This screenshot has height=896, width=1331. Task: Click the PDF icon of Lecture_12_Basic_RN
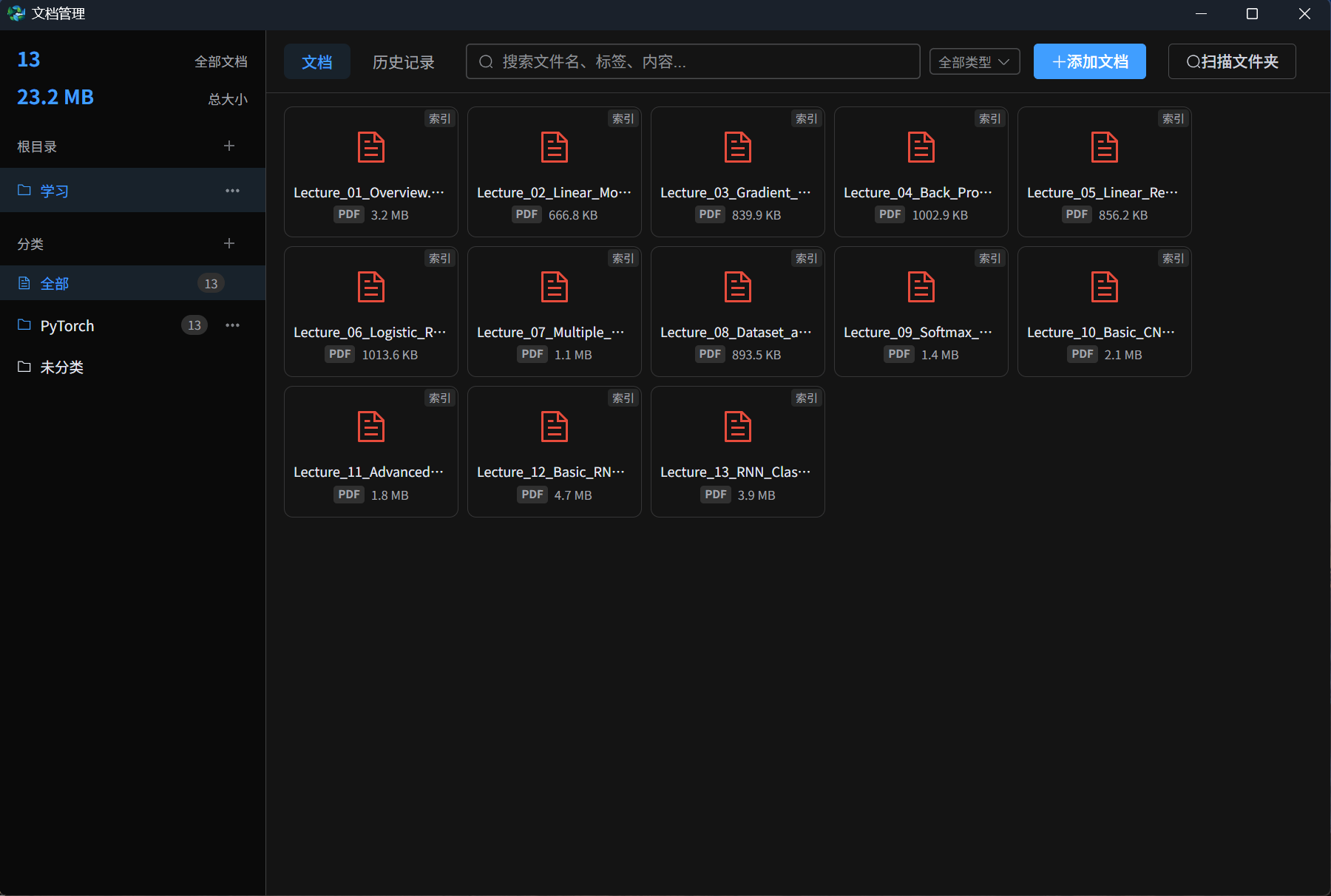(555, 427)
